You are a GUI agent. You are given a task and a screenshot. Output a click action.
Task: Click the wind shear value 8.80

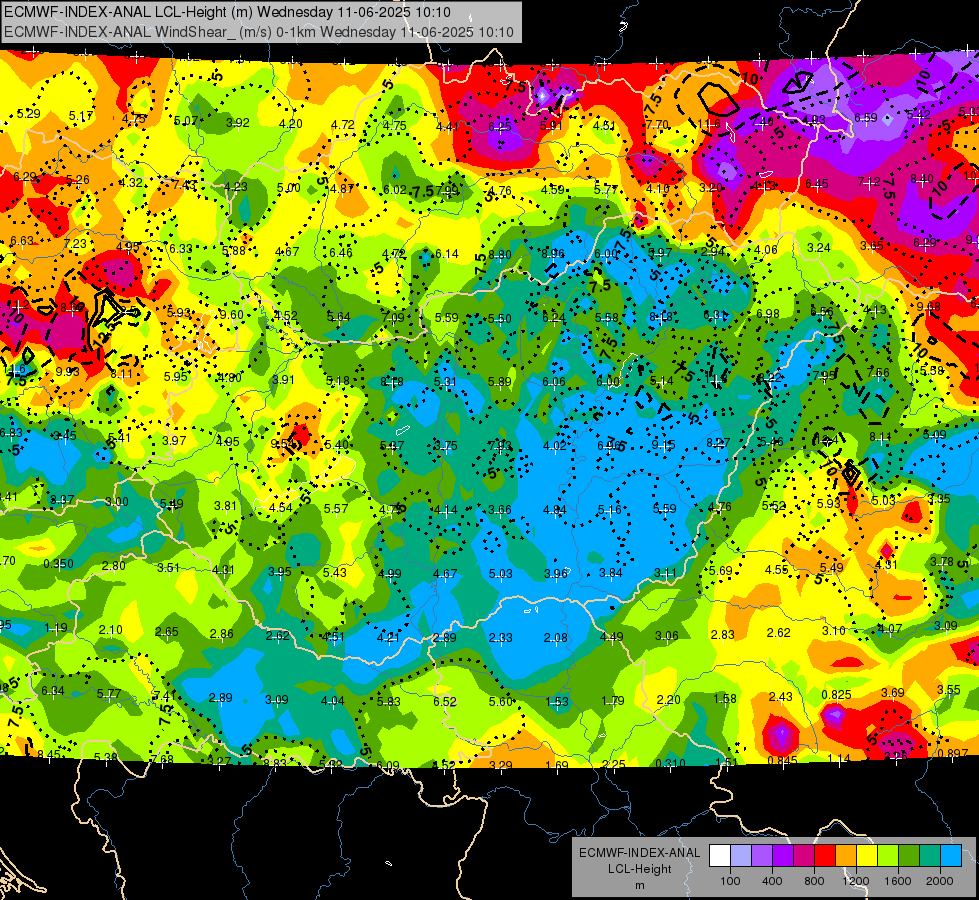pyautogui.click(x=500, y=254)
